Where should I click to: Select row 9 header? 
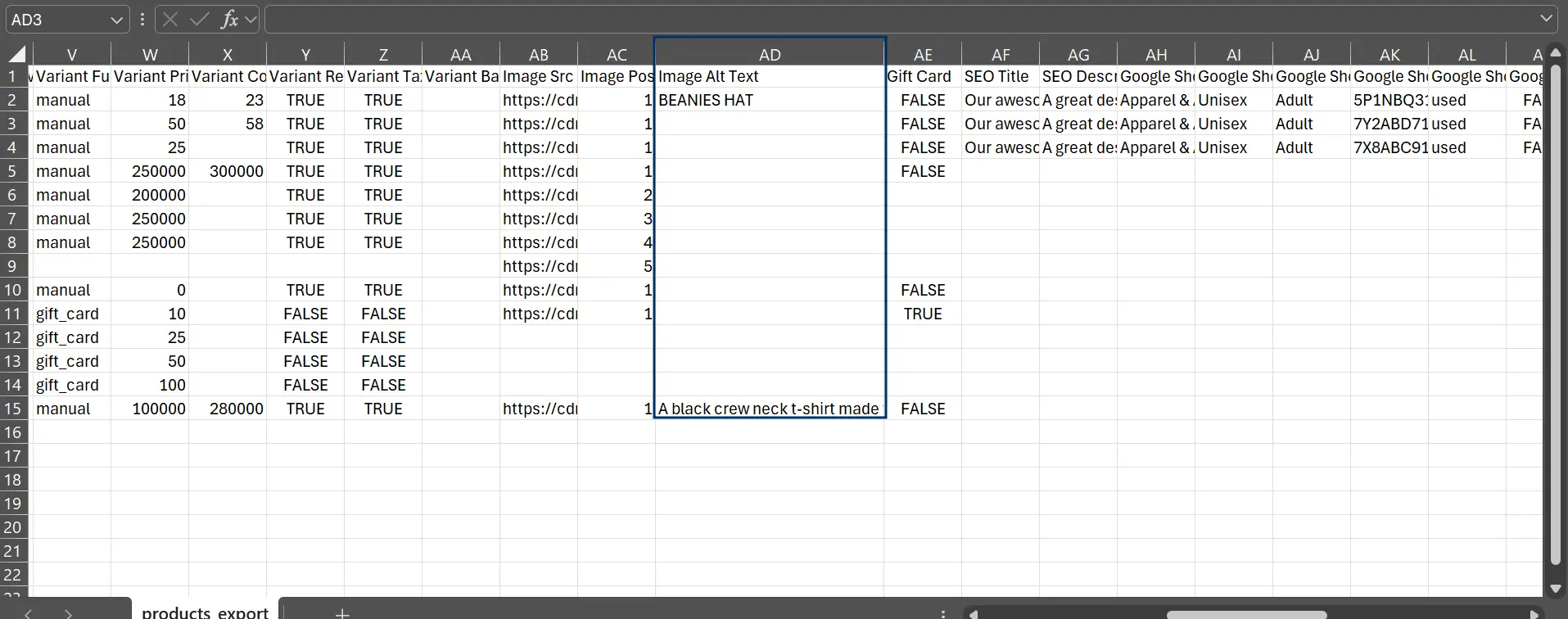point(13,266)
